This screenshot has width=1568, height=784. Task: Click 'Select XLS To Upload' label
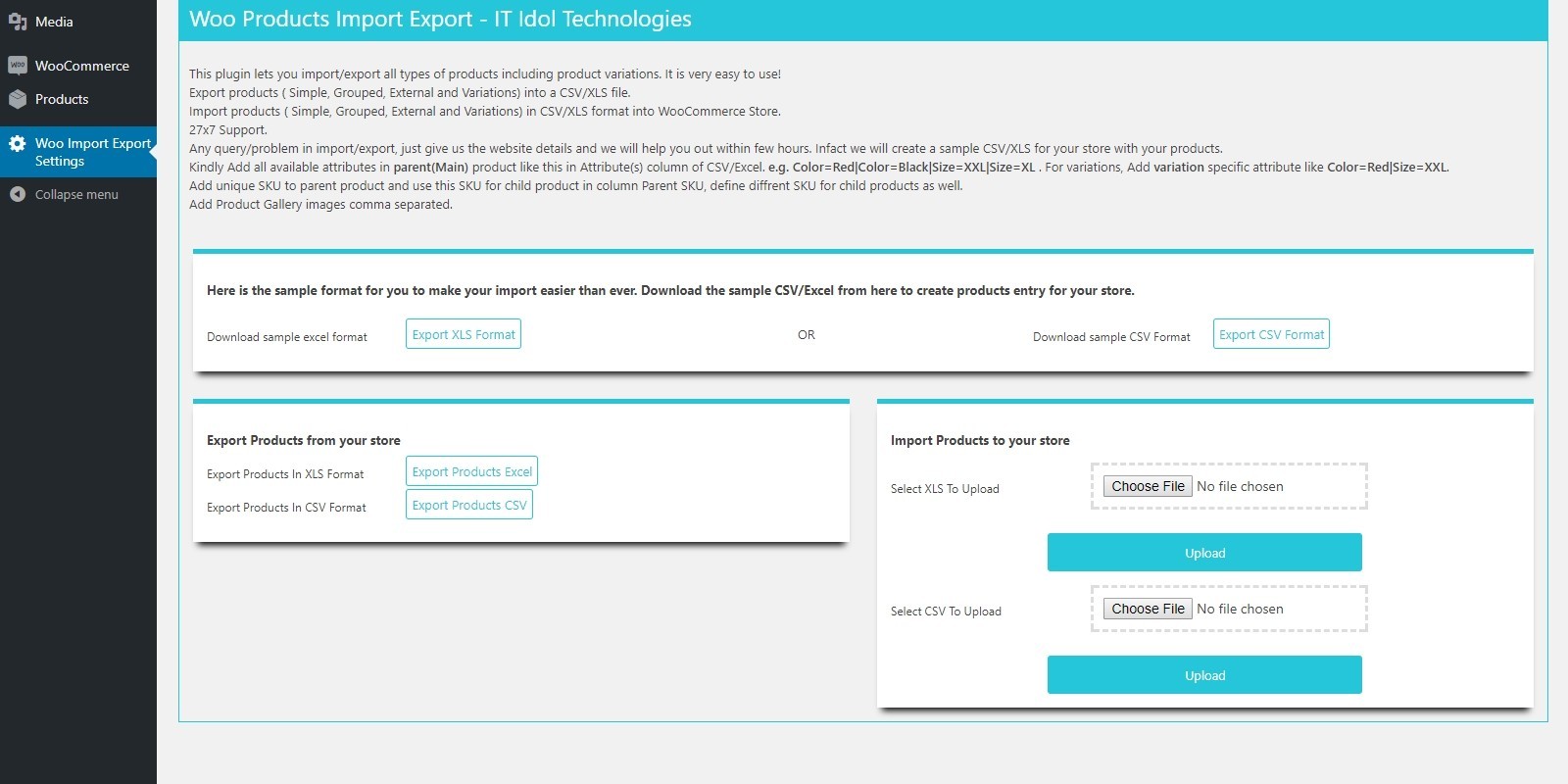[x=945, y=489]
